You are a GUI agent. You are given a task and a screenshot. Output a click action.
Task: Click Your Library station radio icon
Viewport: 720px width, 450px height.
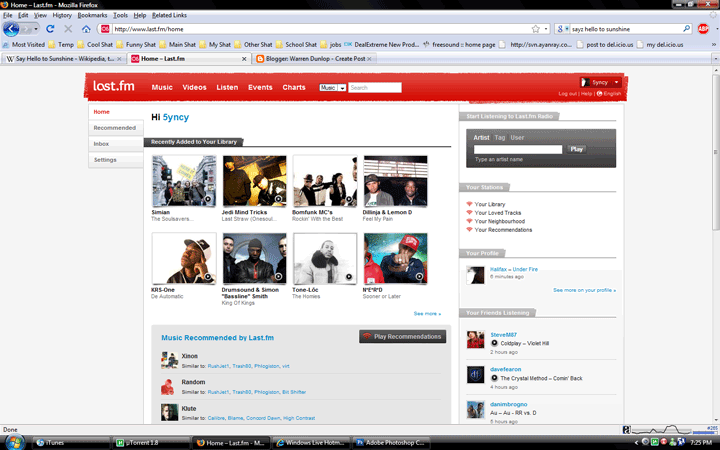pos(469,204)
